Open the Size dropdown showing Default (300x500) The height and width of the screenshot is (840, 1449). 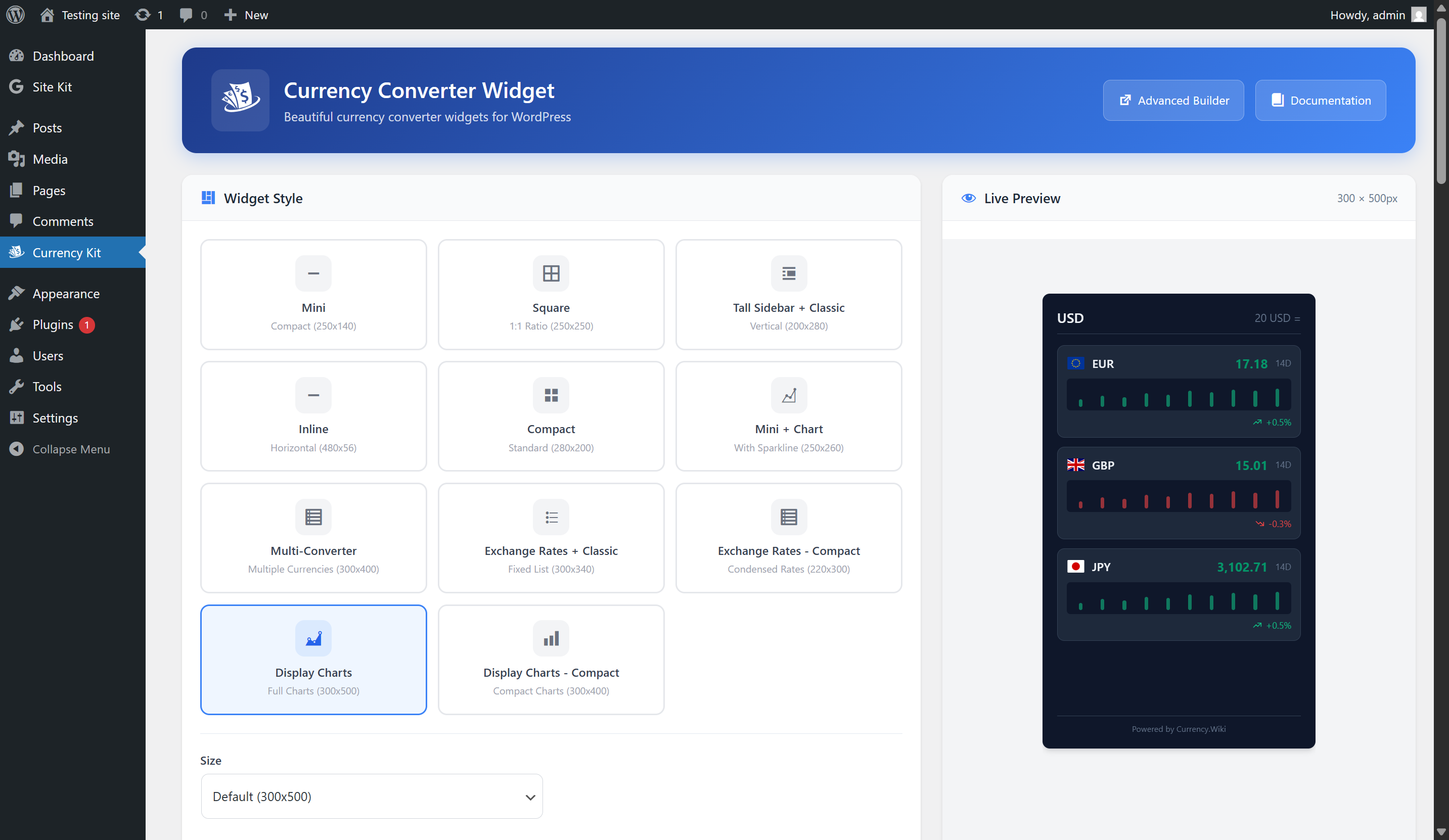(x=371, y=796)
